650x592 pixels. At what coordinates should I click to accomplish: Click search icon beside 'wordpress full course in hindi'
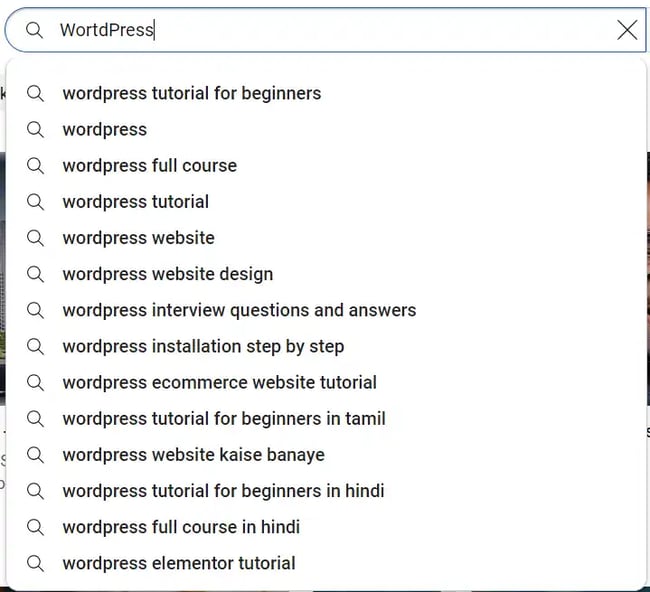pyautogui.click(x=35, y=527)
